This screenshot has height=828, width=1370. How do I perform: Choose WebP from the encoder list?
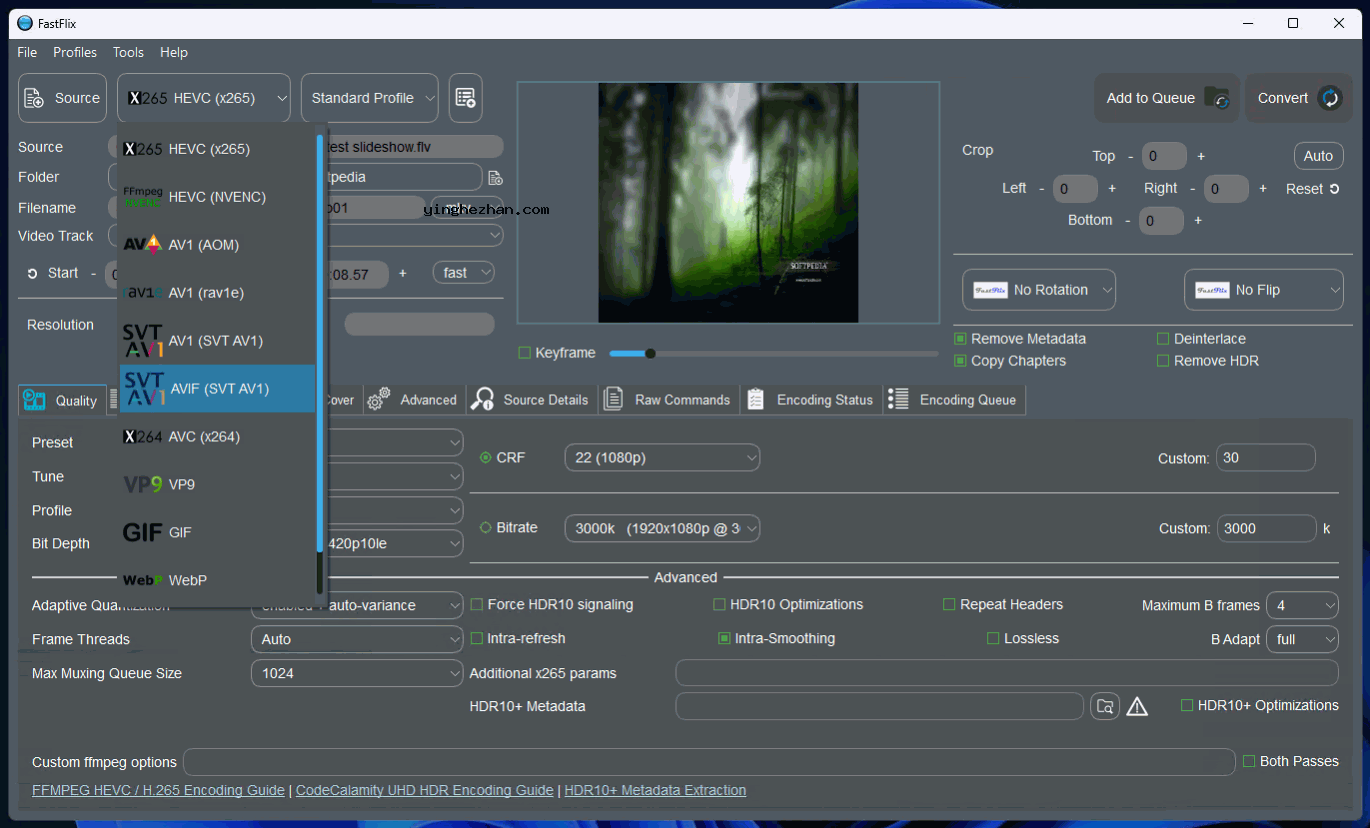pos(217,580)
